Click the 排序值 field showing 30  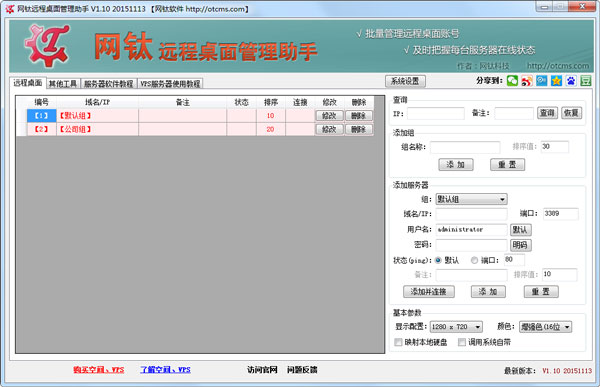tap(555, 147)
